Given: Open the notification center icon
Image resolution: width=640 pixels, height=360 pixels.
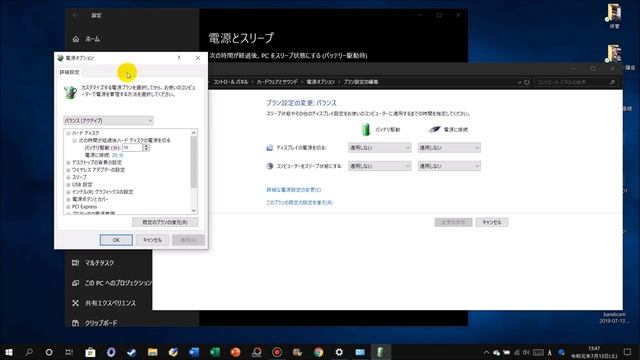Looking at the screenshot, I should click(x=628, y=352).
